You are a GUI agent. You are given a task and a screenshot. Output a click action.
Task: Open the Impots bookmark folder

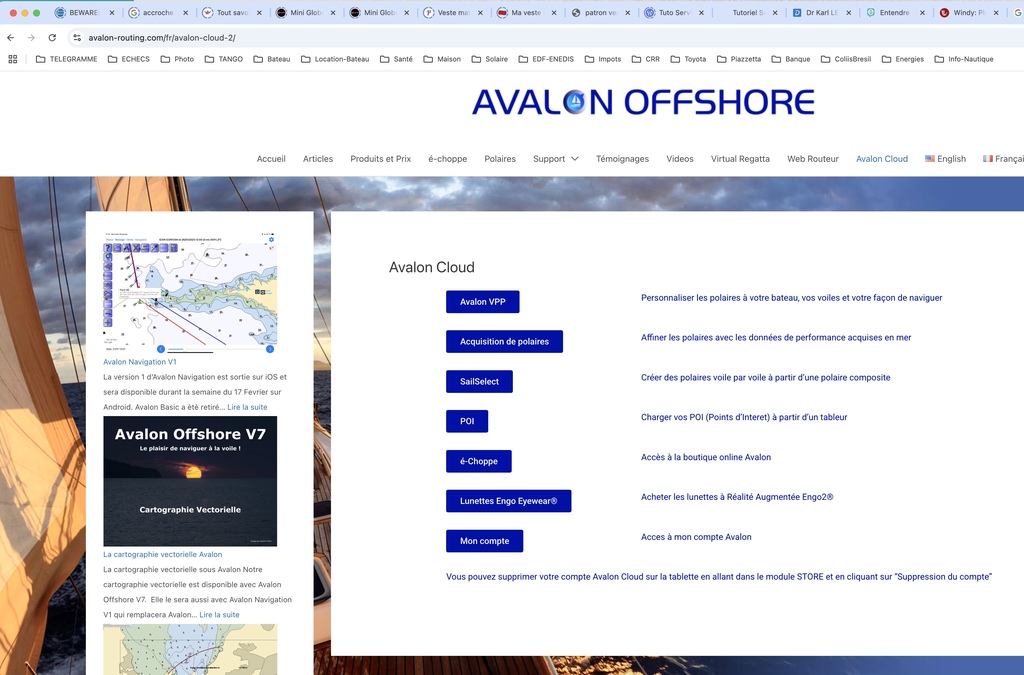[603, 59]
